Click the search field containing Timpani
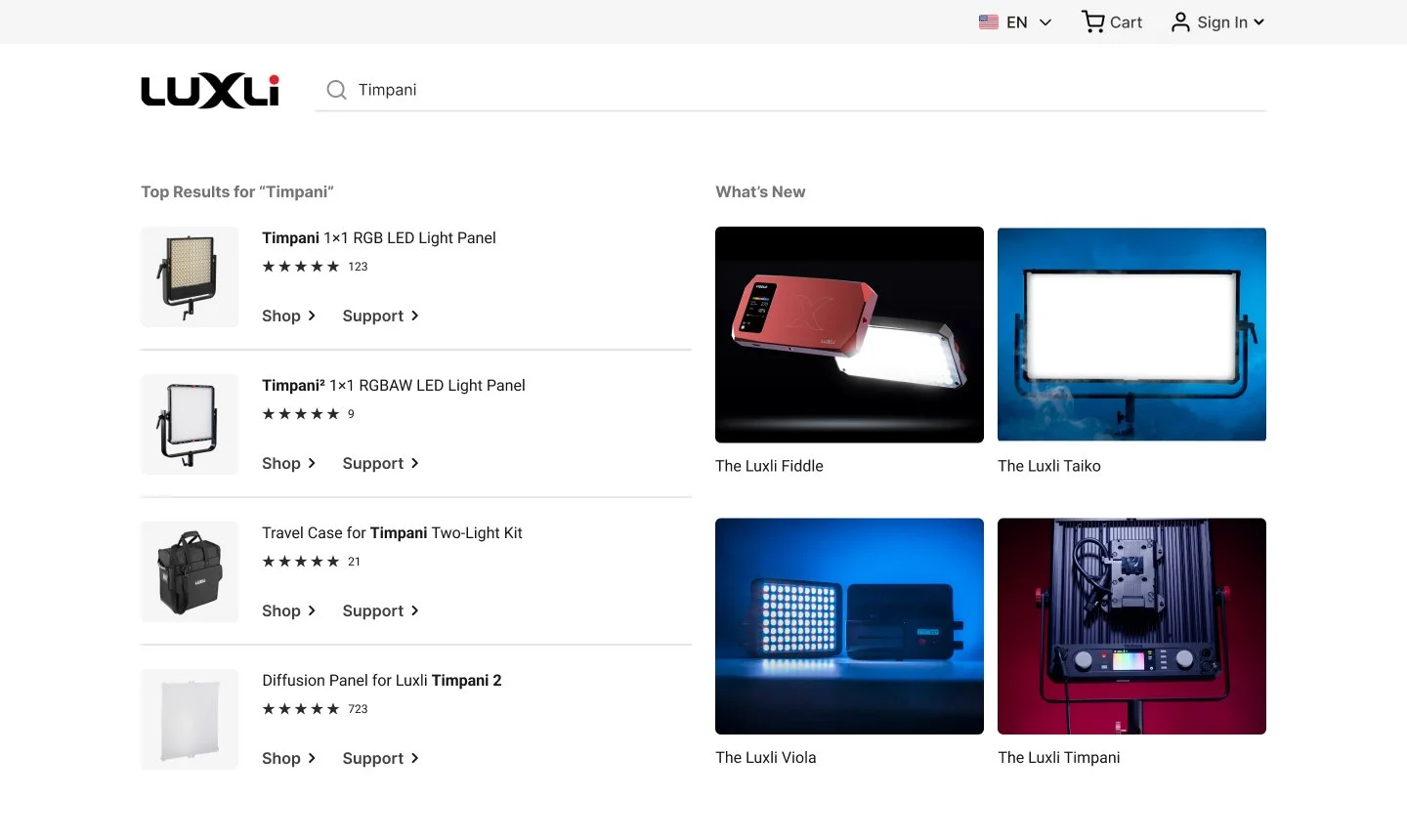This screenshot has width=1407, height=840. coord(790,90)
